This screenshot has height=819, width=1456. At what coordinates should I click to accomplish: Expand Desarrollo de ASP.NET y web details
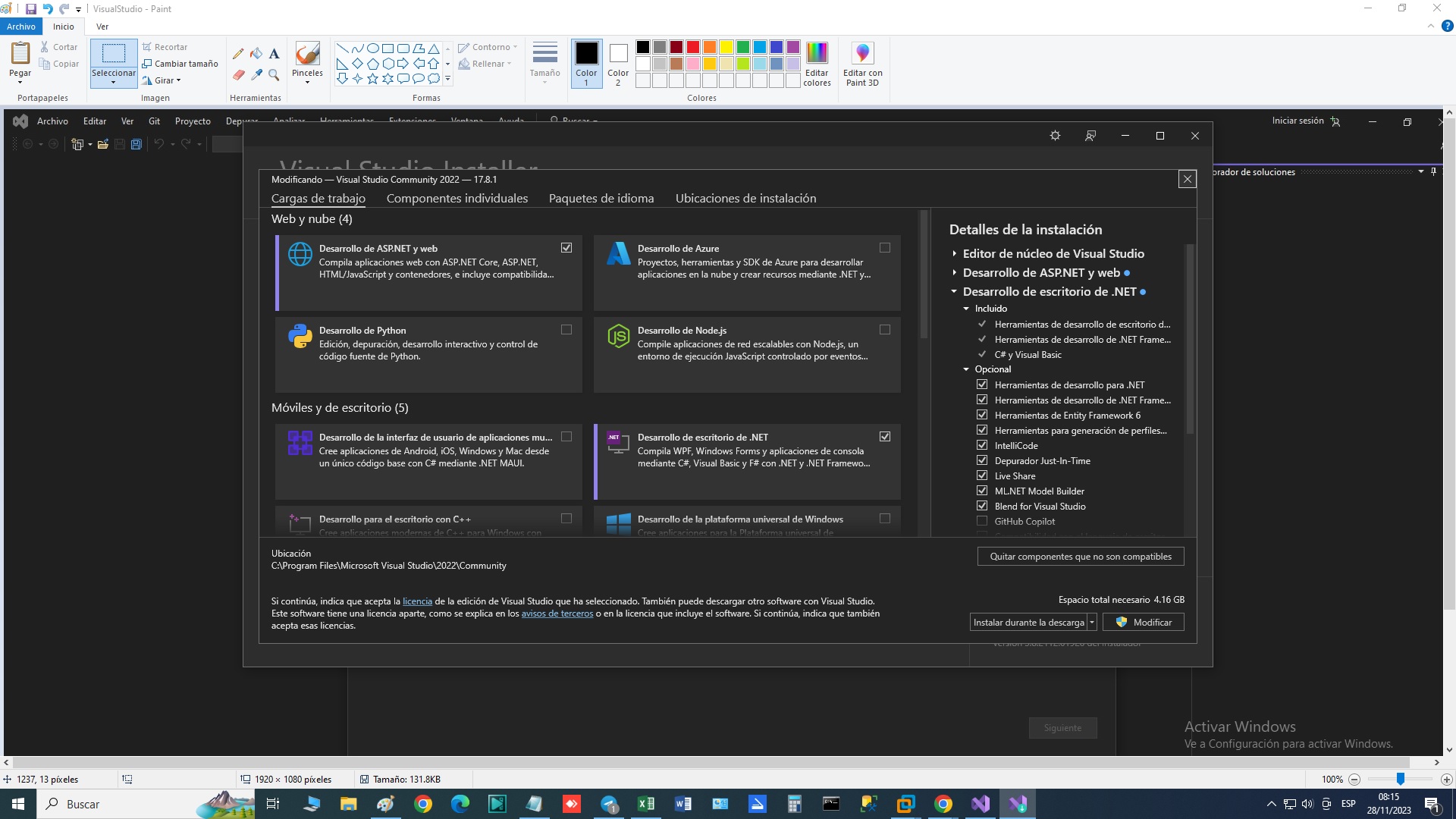pos(954,272)
